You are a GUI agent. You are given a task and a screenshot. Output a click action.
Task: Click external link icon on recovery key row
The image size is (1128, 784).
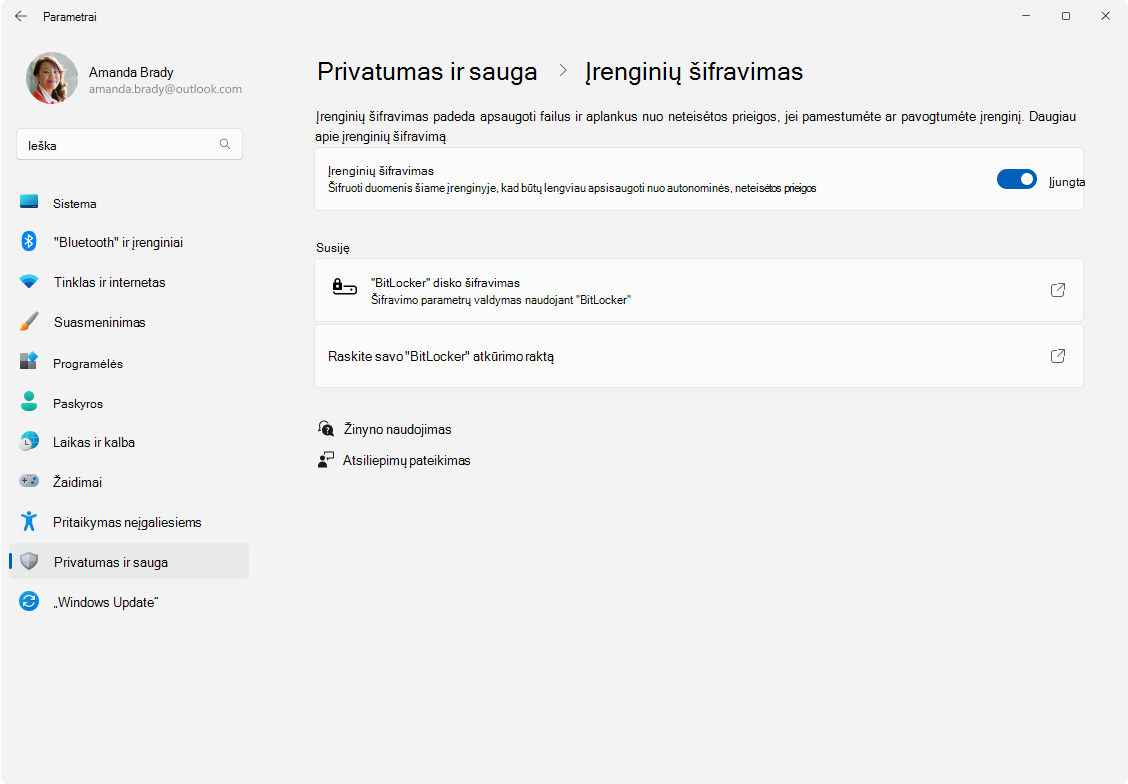tap(1058, 356)
